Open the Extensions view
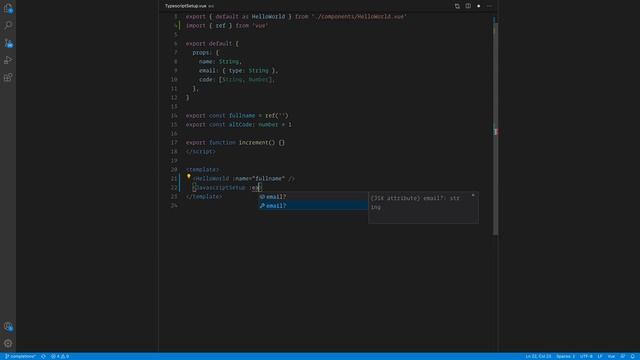 coord(8,77)
